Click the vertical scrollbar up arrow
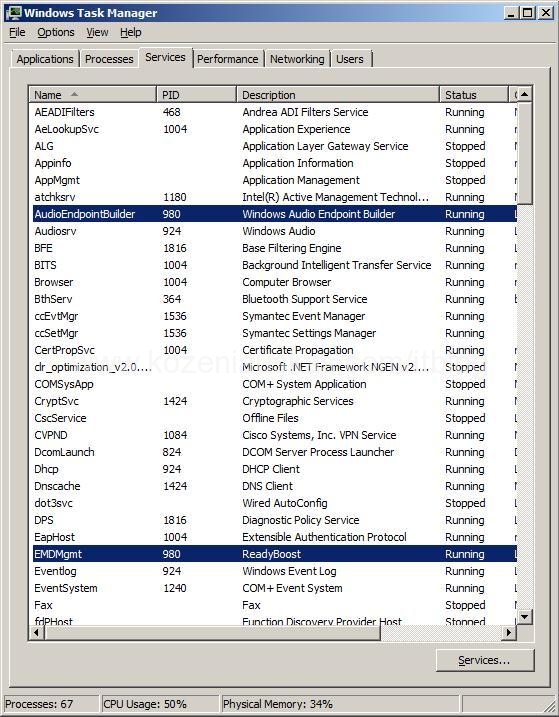 (x=524, y=95)
